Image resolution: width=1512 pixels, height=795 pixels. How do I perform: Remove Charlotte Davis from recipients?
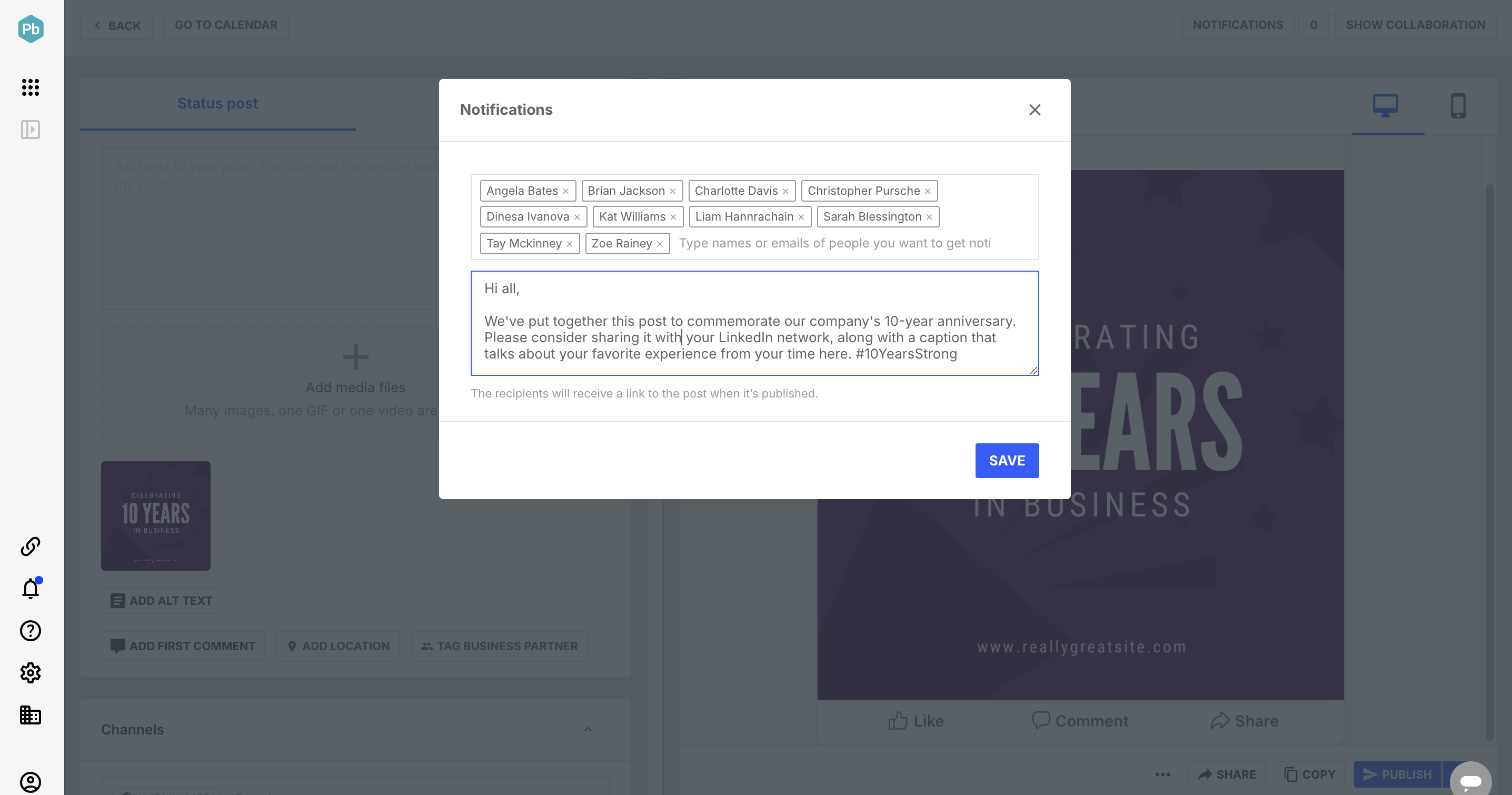pos(785,192)
